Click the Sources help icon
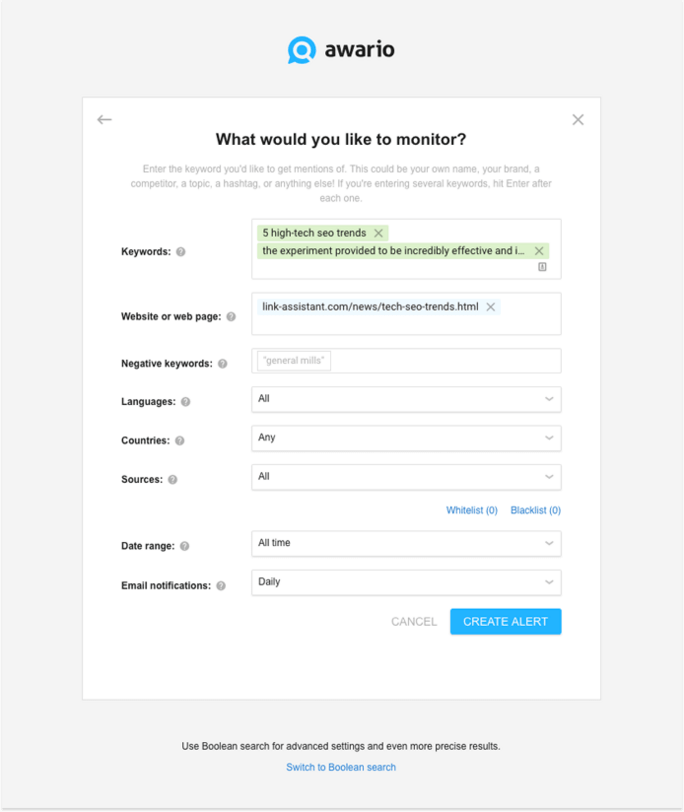This screenshot has width=684, height=812. tap(174, 479)
